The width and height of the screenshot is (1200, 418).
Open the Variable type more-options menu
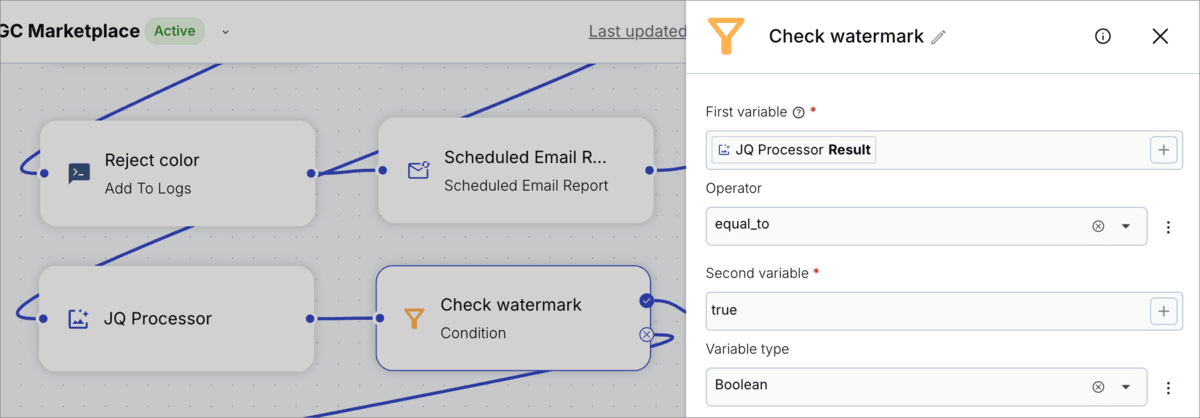tap(1168, 388)
